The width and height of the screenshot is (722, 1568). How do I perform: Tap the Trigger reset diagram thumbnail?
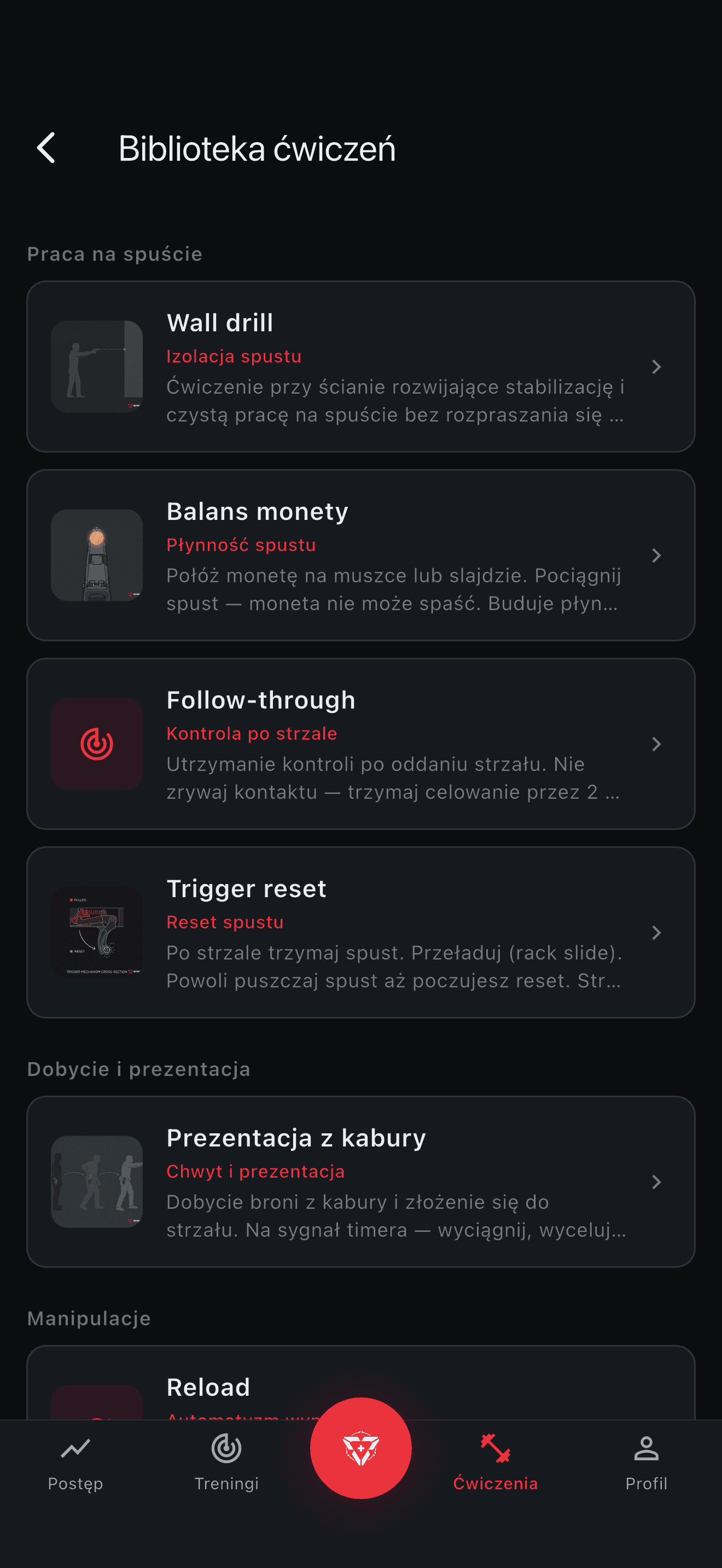tap(97, 933)
